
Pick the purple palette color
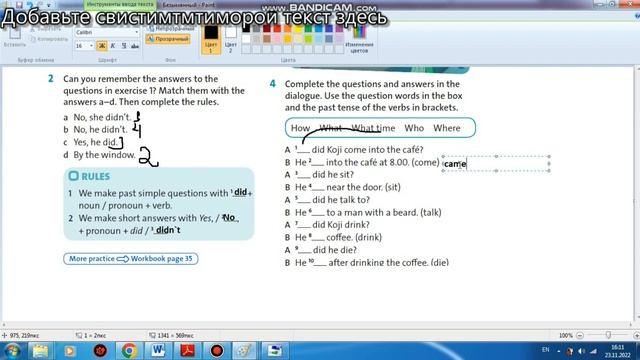[340, 29]
